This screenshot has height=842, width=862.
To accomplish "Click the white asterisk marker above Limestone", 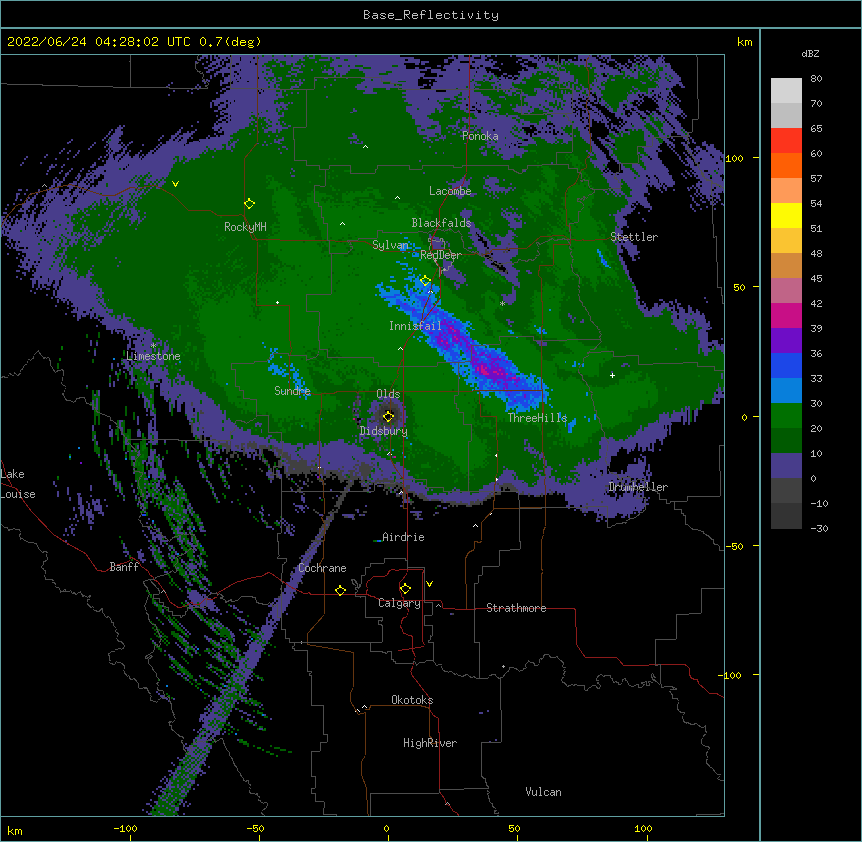I will pyautogui.click(x=153, y=345).
